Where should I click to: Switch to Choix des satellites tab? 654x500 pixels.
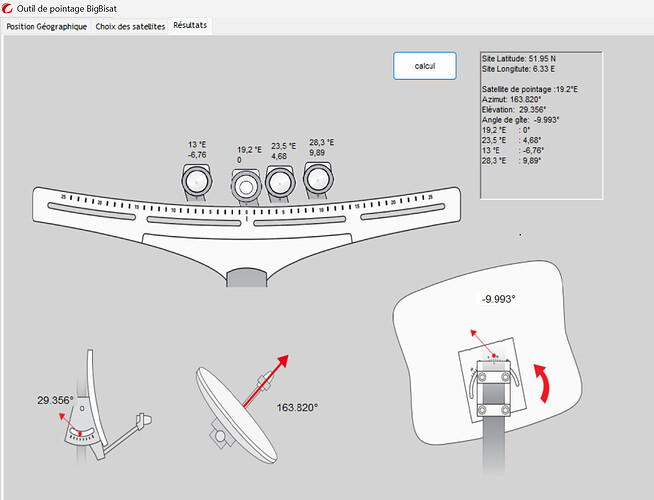(x=130, y=26)
